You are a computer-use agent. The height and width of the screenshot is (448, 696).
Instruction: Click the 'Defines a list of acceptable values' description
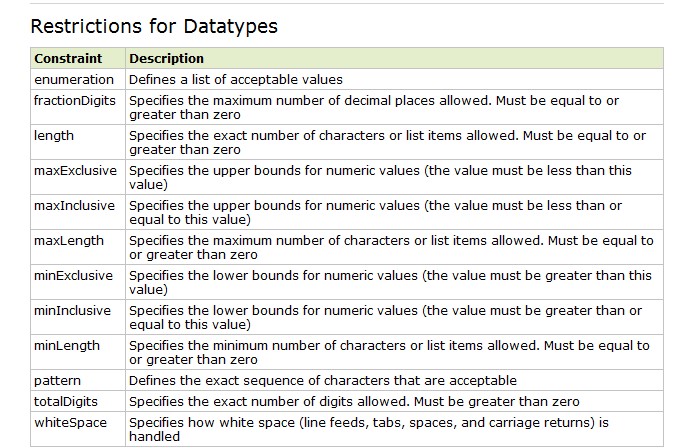coord(236,79)
